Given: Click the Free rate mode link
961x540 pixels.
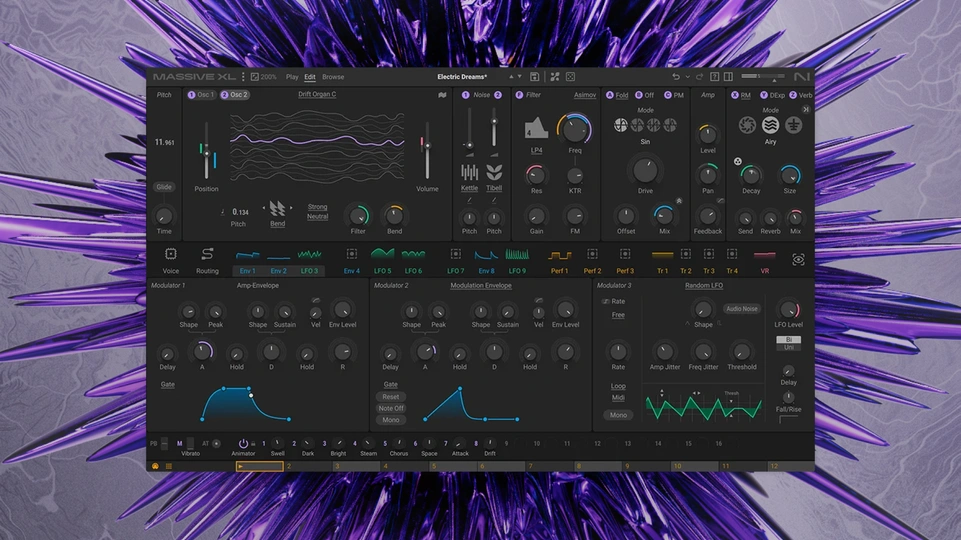Looking at the screenshot, I should [x=618, y=315].
